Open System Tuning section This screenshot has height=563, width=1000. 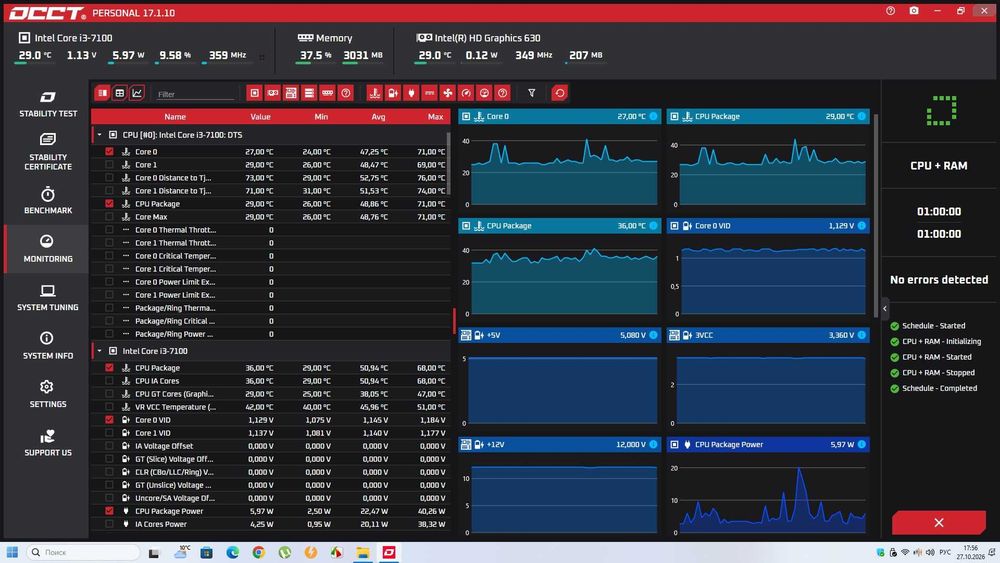(x=48, y=298)
